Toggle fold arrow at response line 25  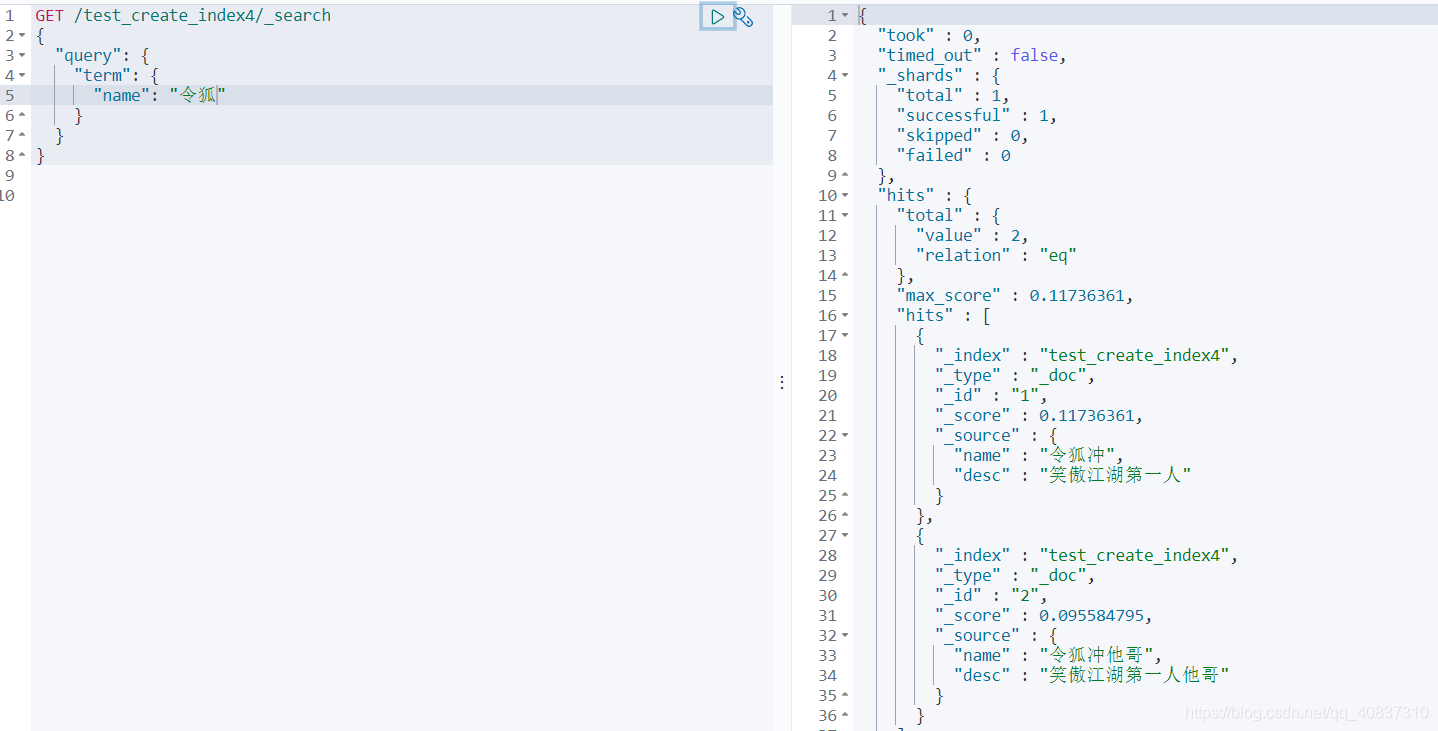click(845, 496)
